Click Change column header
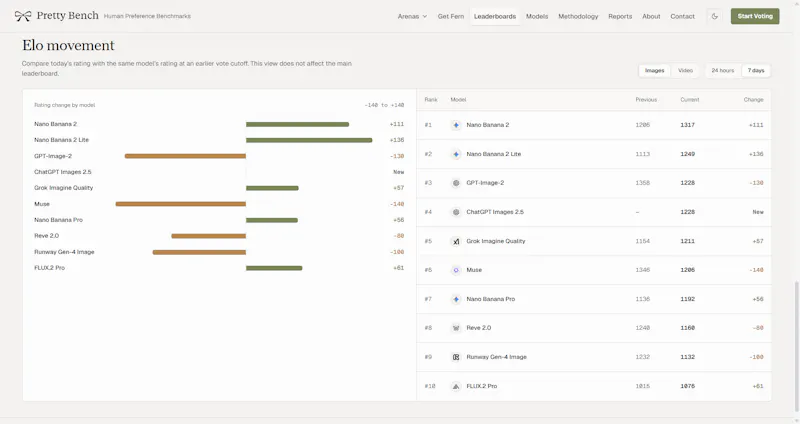The width and height of the screenshot is (800, 424). [754, 99]
